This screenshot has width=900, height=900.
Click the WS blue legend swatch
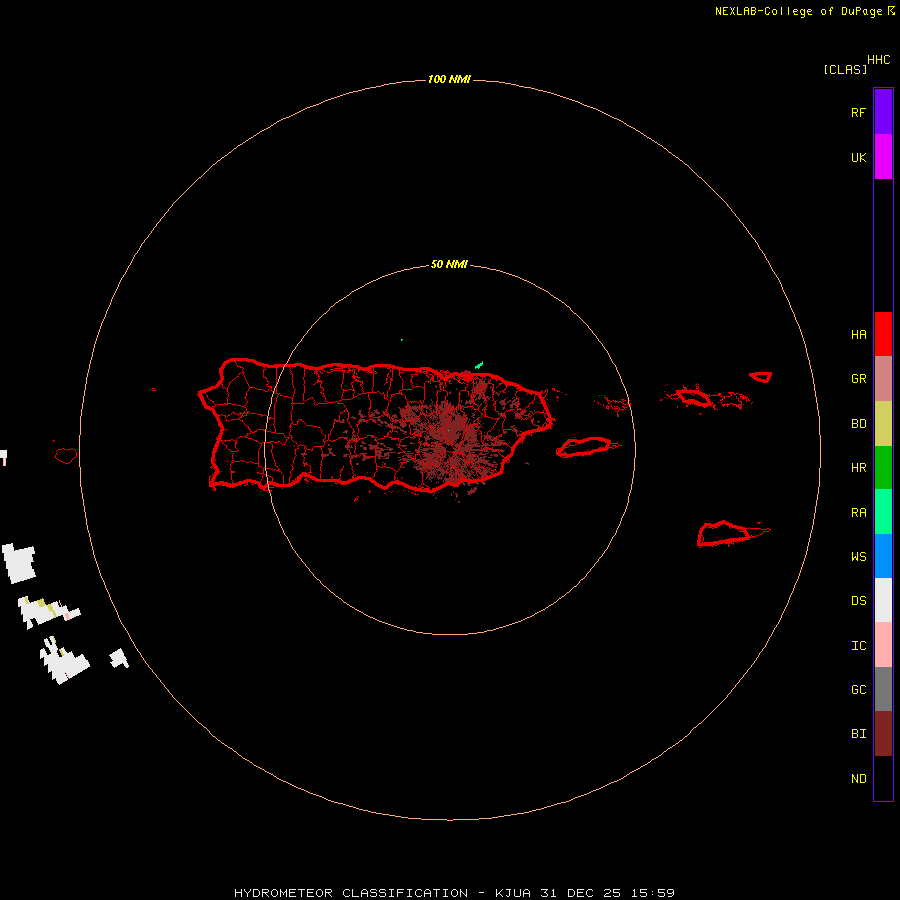(x=883, y=556)
